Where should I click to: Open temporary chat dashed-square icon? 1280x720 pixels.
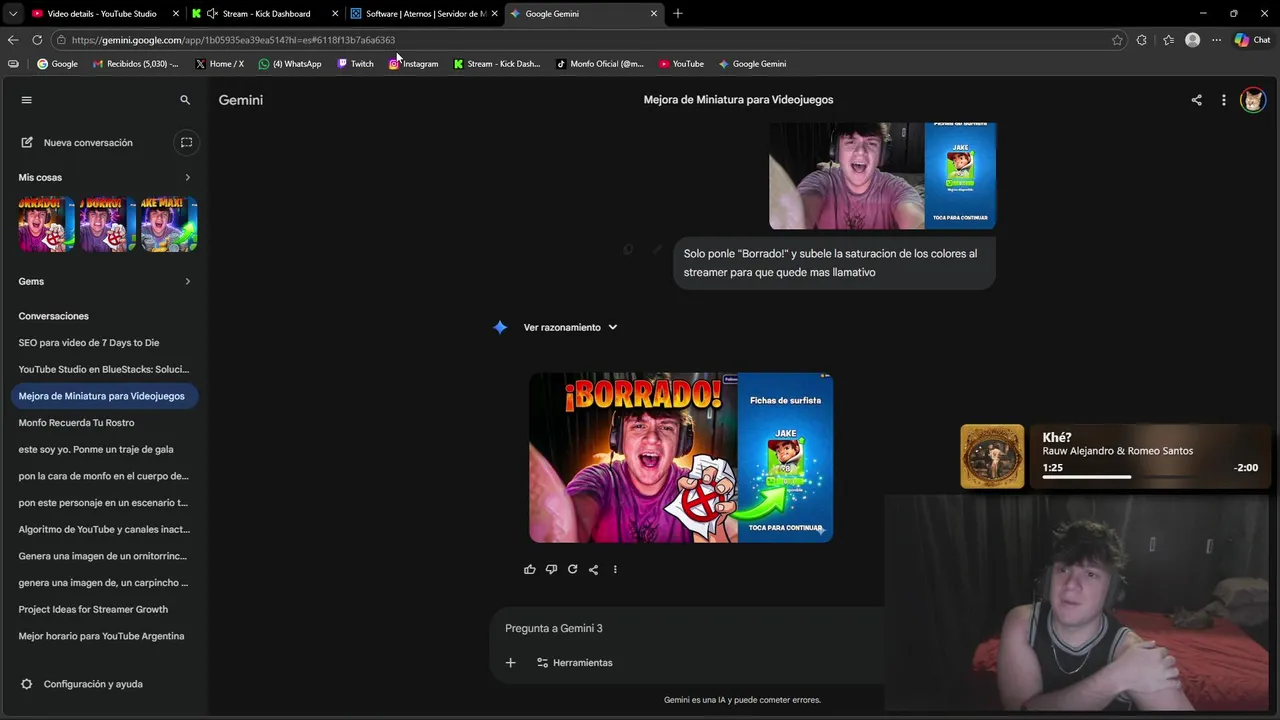[x=186, y=143]
